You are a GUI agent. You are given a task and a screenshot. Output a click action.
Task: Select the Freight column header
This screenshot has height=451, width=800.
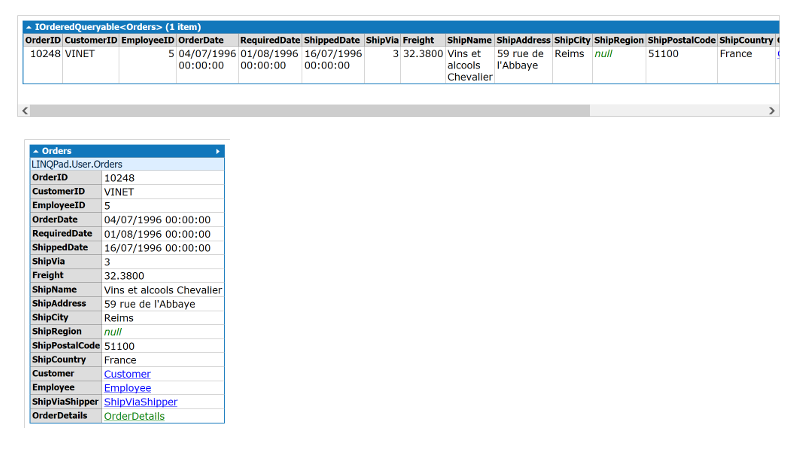pyautogui.click(x=418, y=40)
